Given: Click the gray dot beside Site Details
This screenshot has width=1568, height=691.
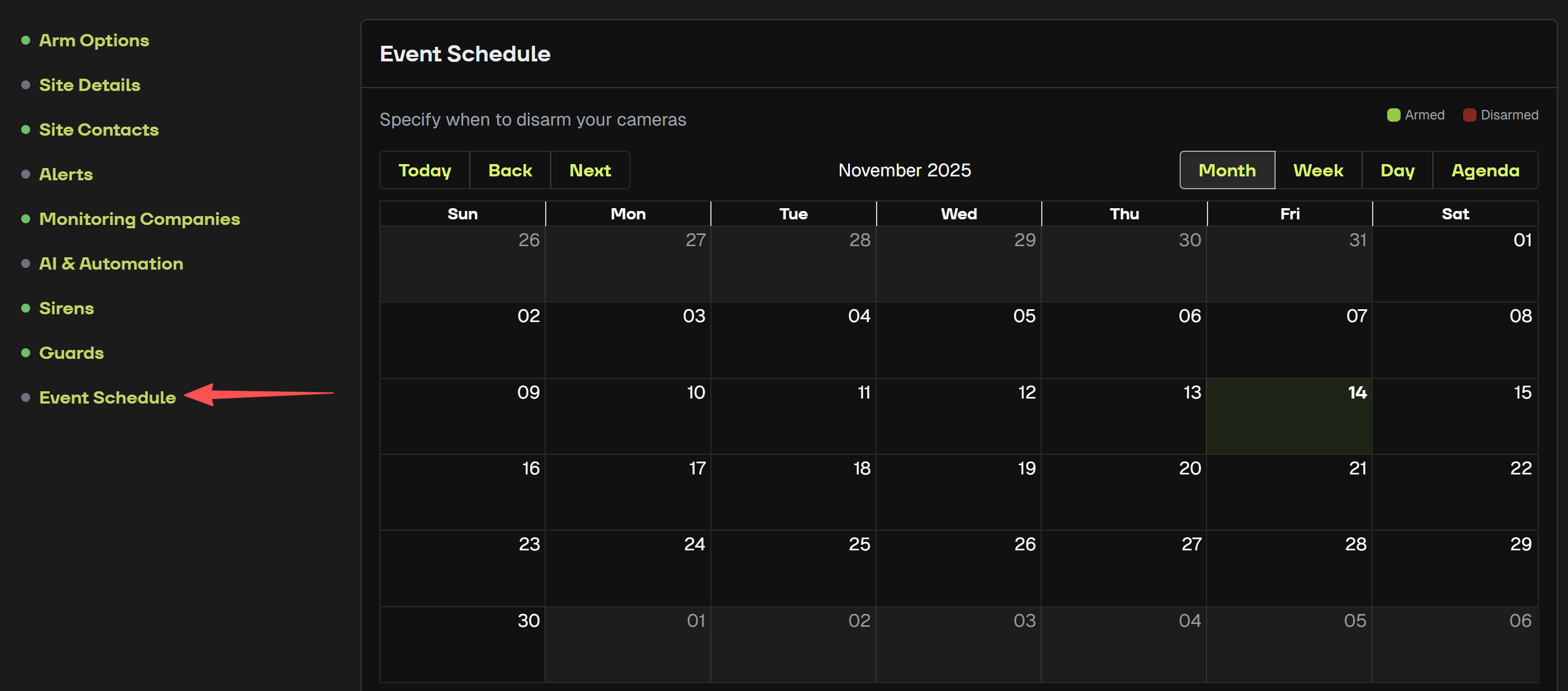Looking at the screenshot, I should point(26,85).
